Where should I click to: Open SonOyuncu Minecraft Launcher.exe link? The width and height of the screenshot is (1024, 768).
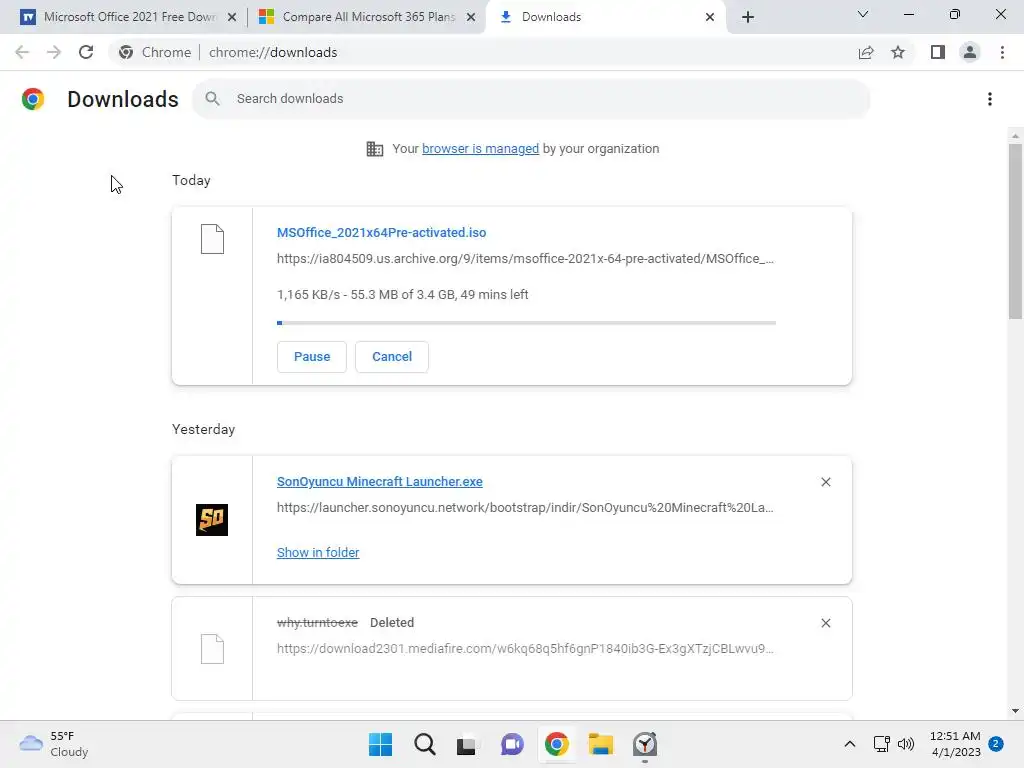point(379,482)
